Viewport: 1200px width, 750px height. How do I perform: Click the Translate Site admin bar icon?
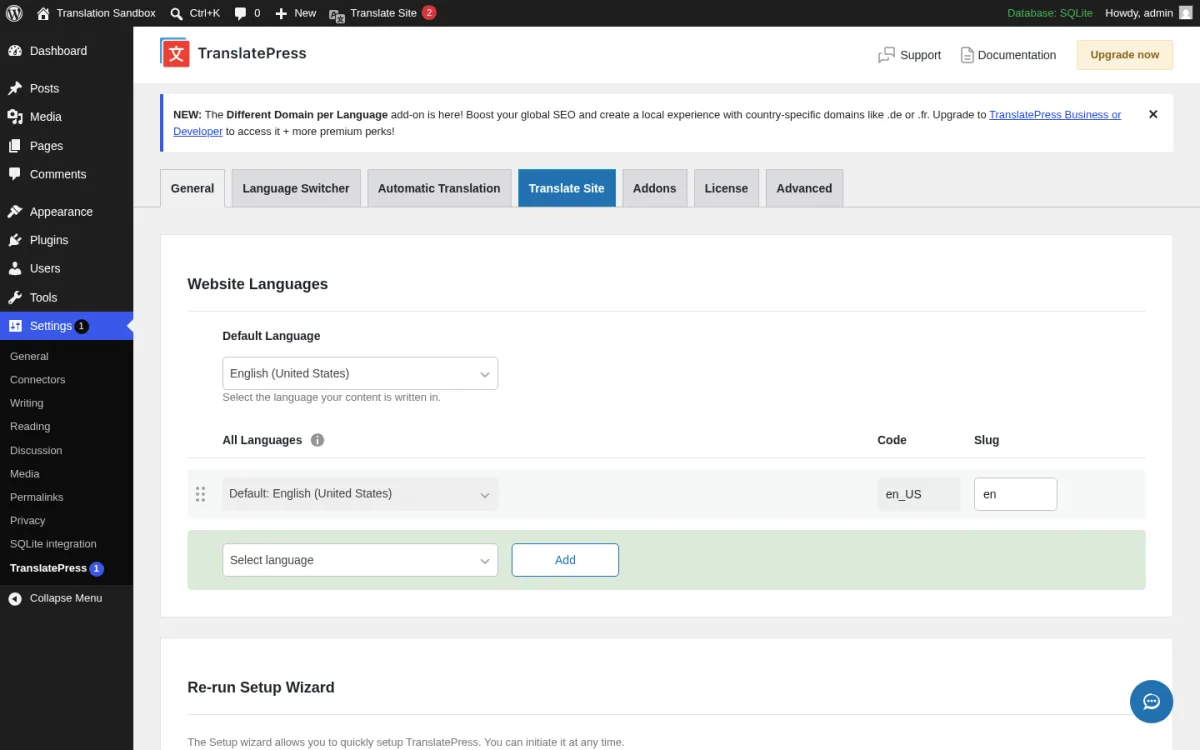[337, 14]
